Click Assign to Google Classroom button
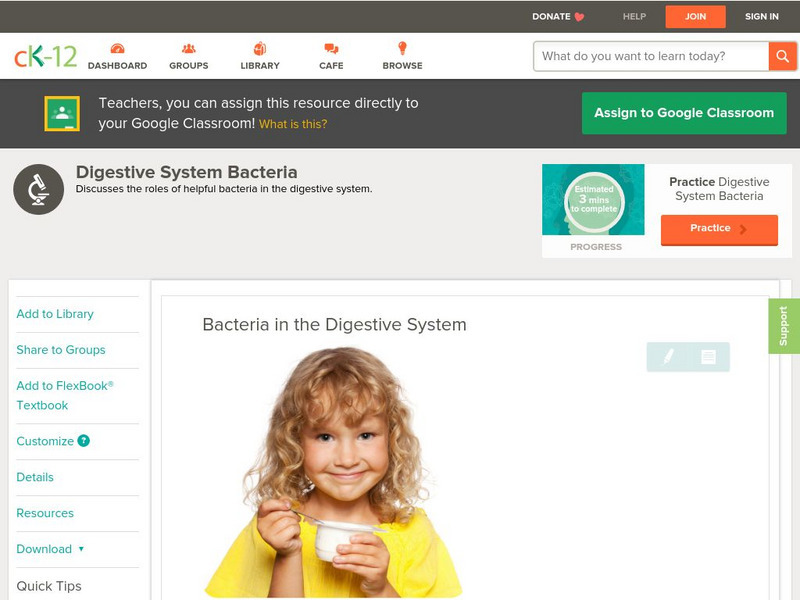Viewport: 800px width, 600px height. click(684, 113)
